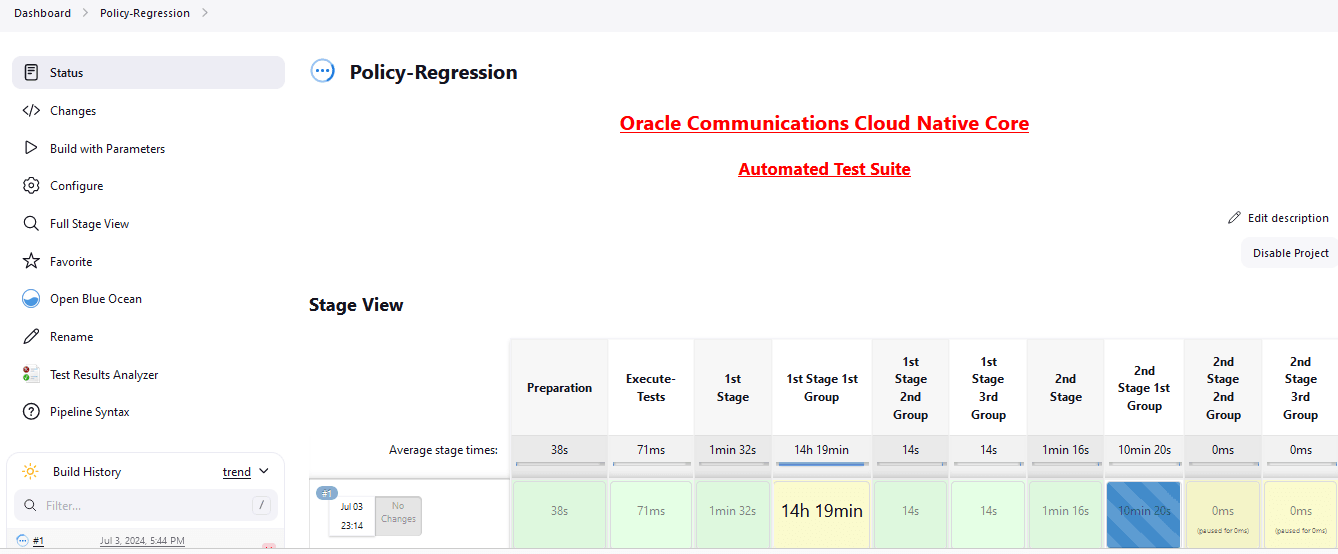Click the running status icon for build #1 in history
This screenshot has height=554, width=1338.
tap(23, 541)
